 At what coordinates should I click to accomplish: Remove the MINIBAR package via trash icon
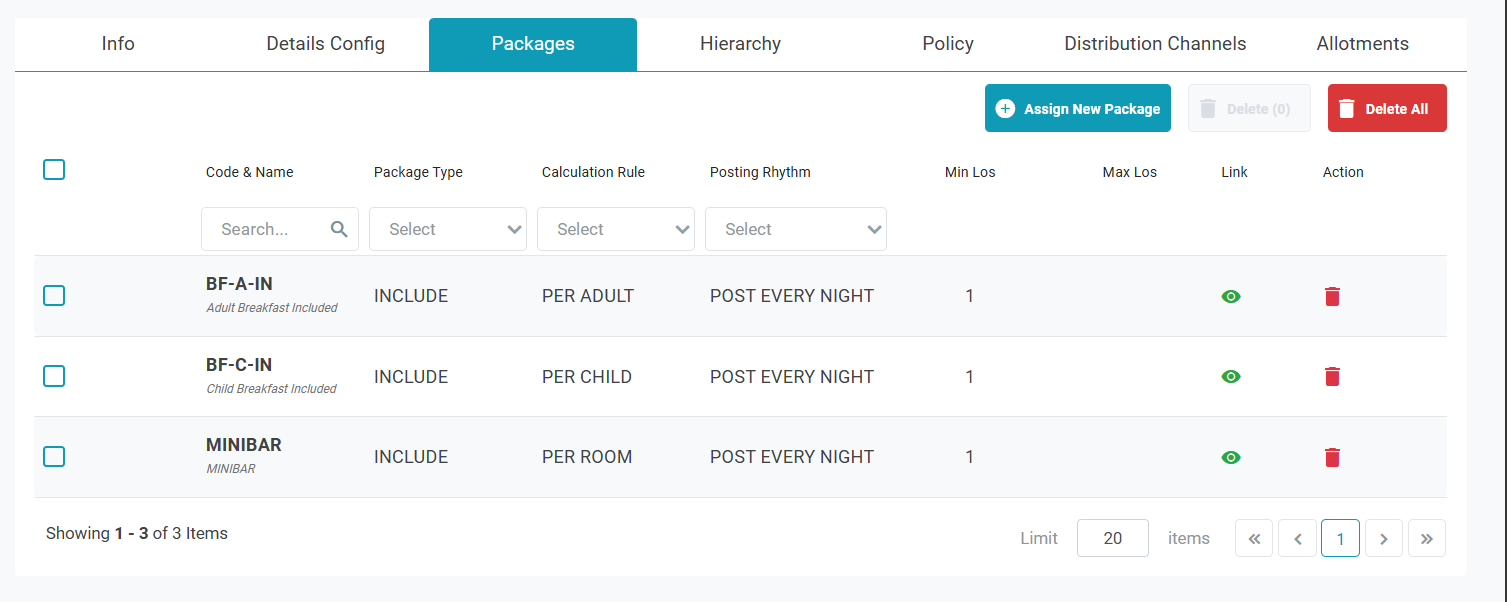pyautogui.click(x=1332, y=457)
